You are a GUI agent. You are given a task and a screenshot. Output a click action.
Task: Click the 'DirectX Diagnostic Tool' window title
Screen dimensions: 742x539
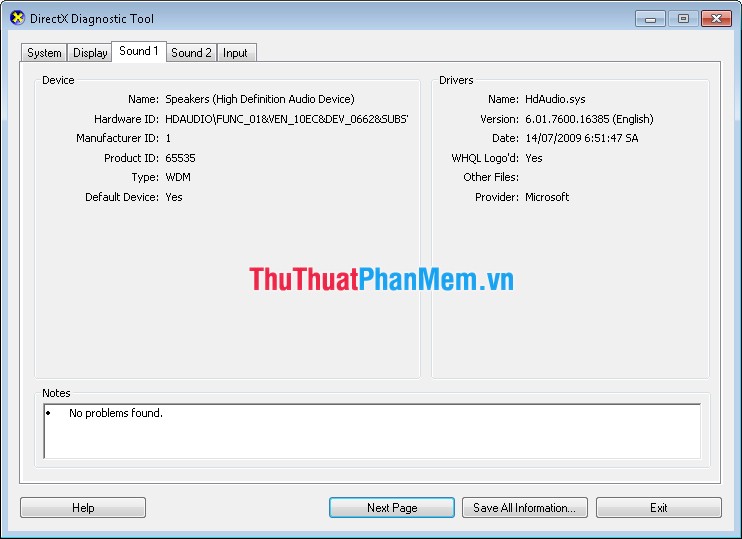pyautogui.click(x=92, y=18)
